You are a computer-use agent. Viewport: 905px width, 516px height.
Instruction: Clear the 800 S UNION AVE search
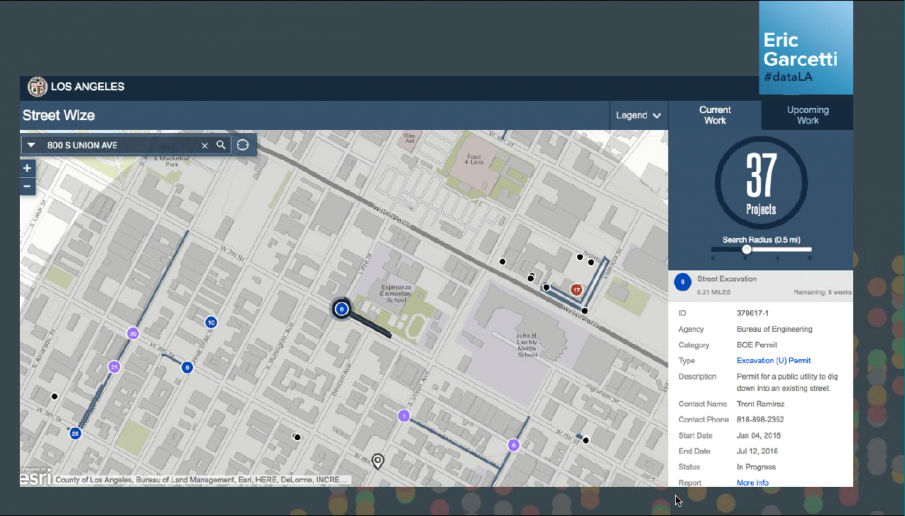[204, 145]
